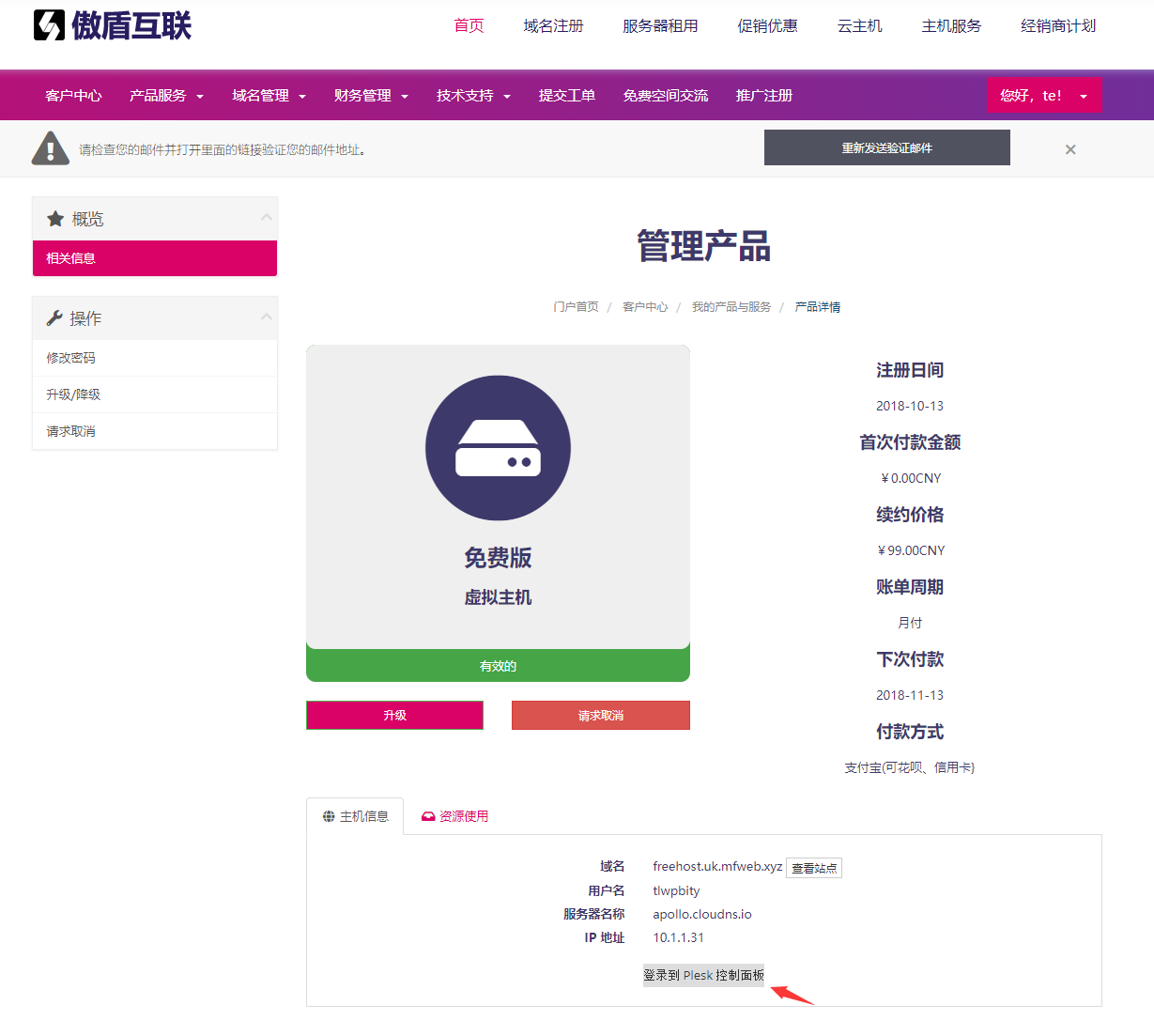Click the warning triangle icon
1154x1036 pixels.
51,148
